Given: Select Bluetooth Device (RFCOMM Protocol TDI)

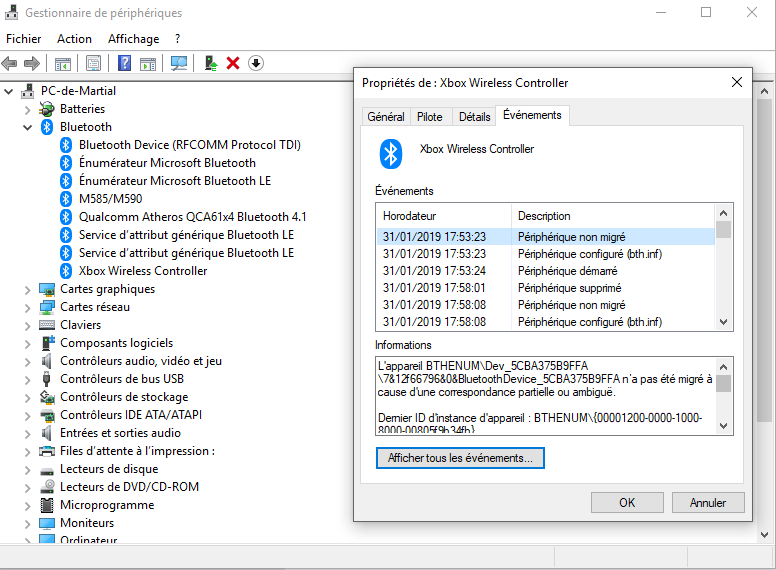Looking at the screenshot, I should [x=190, y=145].
